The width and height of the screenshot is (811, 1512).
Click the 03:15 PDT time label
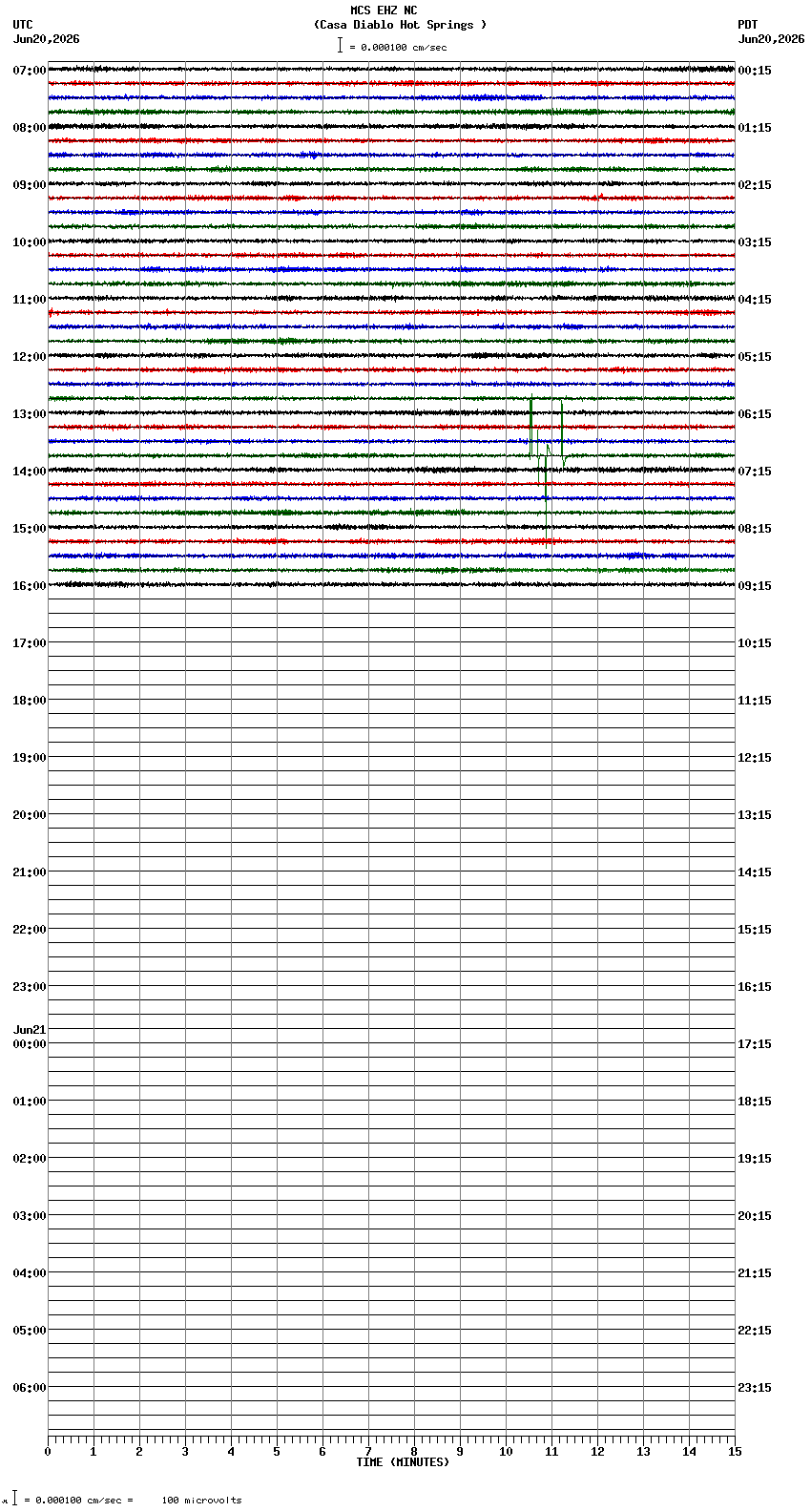pos(755,242)
